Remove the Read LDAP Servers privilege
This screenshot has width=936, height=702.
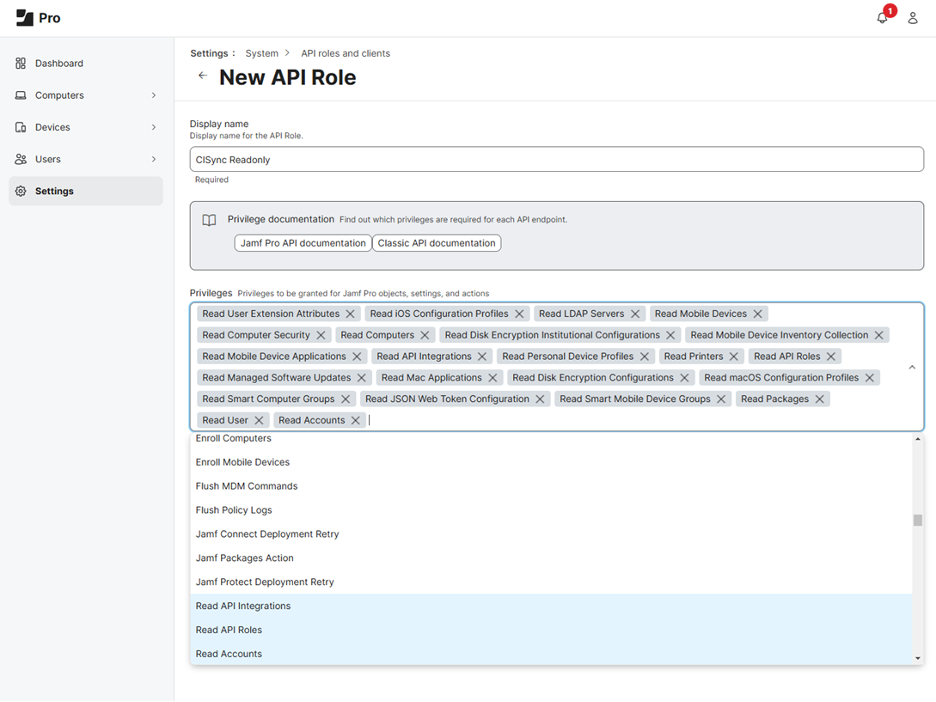point(635,314)
